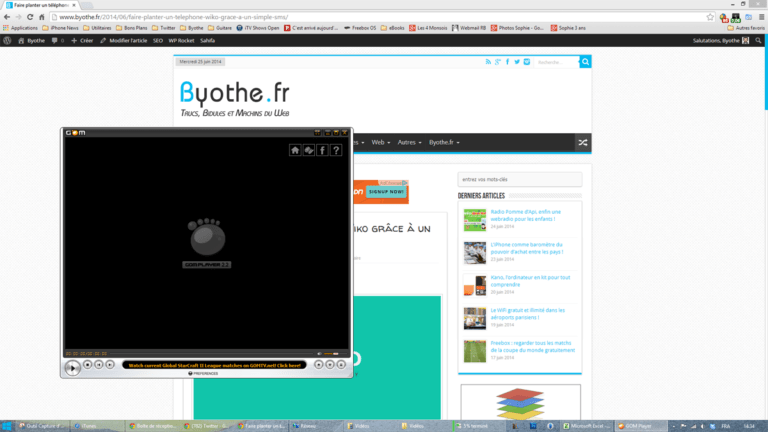Click the Windows Start button
The width and height of the screenshot is (768, 432).
9,425
